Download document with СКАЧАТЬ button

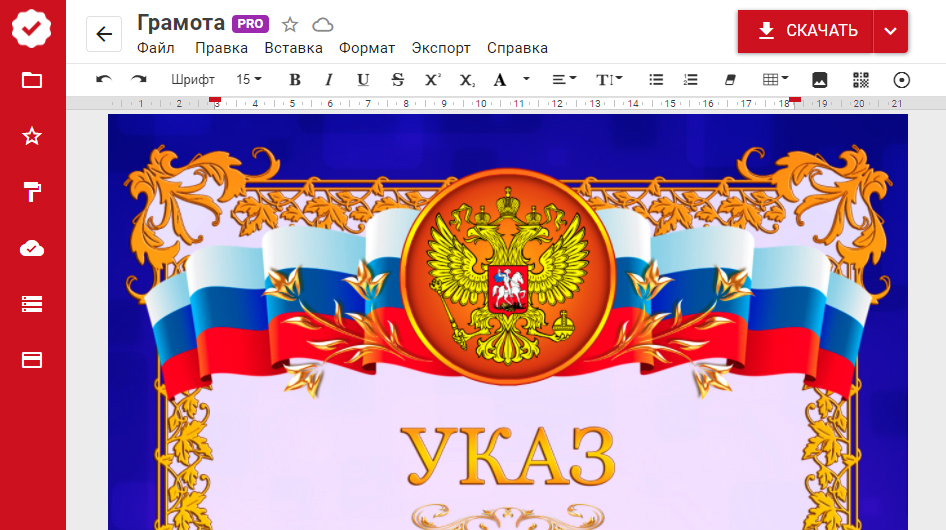pyautogui.click(x=805, y=31)
